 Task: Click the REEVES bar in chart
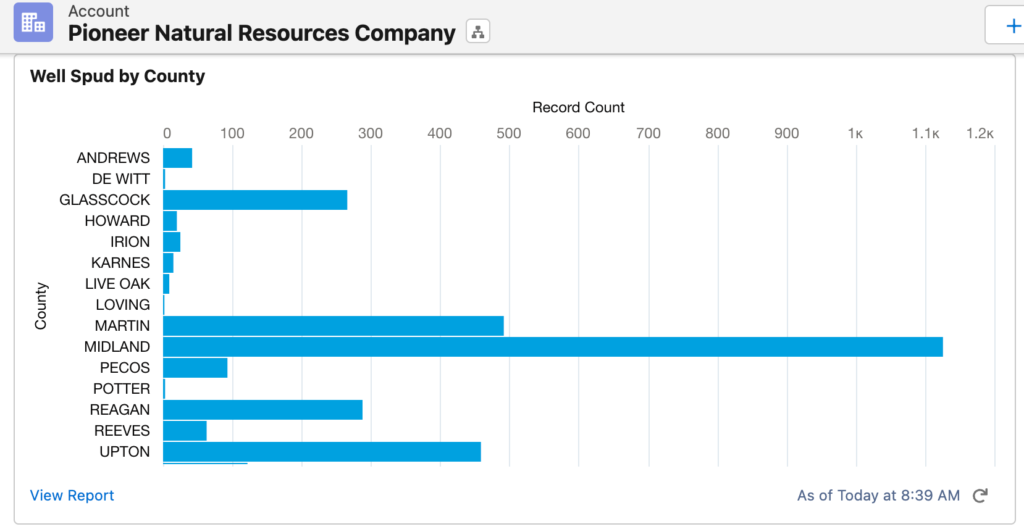click(185, 431)
